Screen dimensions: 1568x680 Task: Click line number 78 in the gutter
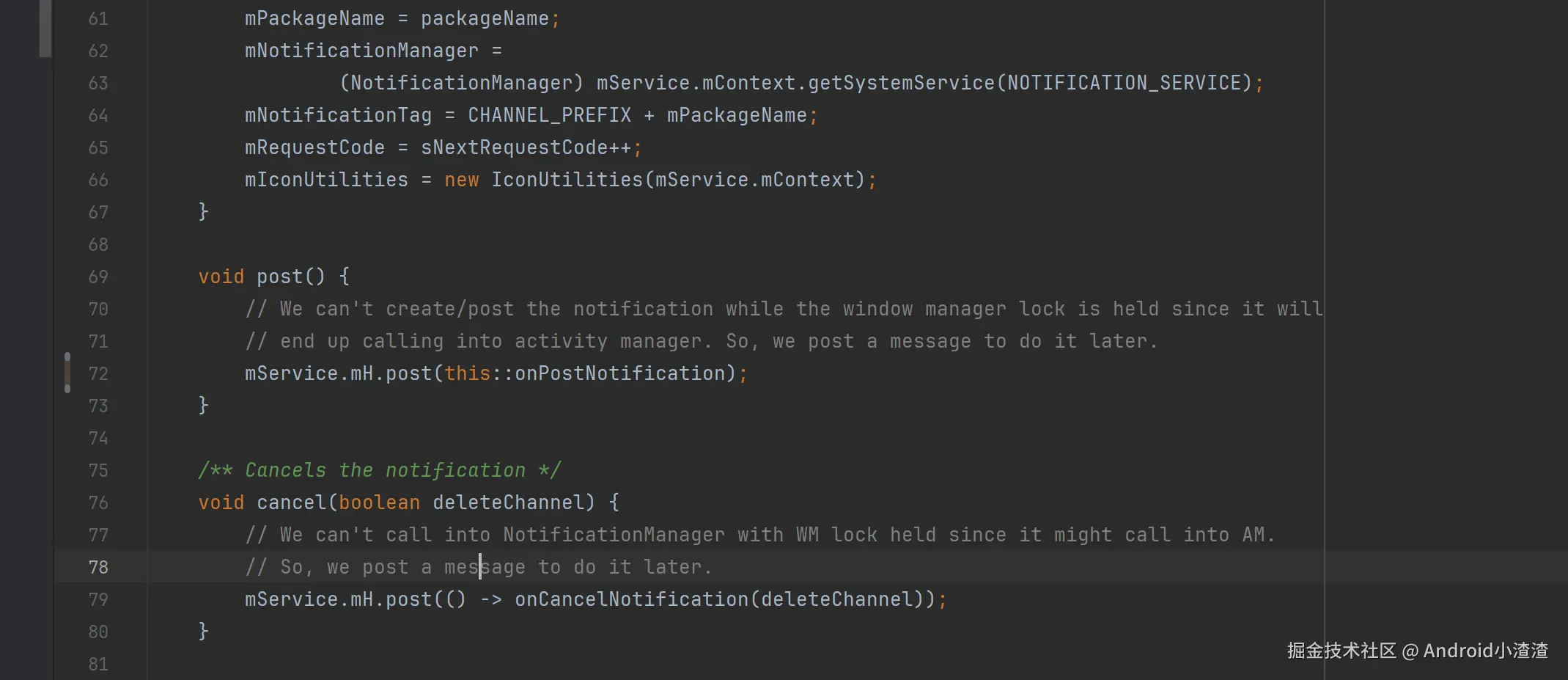(98, 567)
